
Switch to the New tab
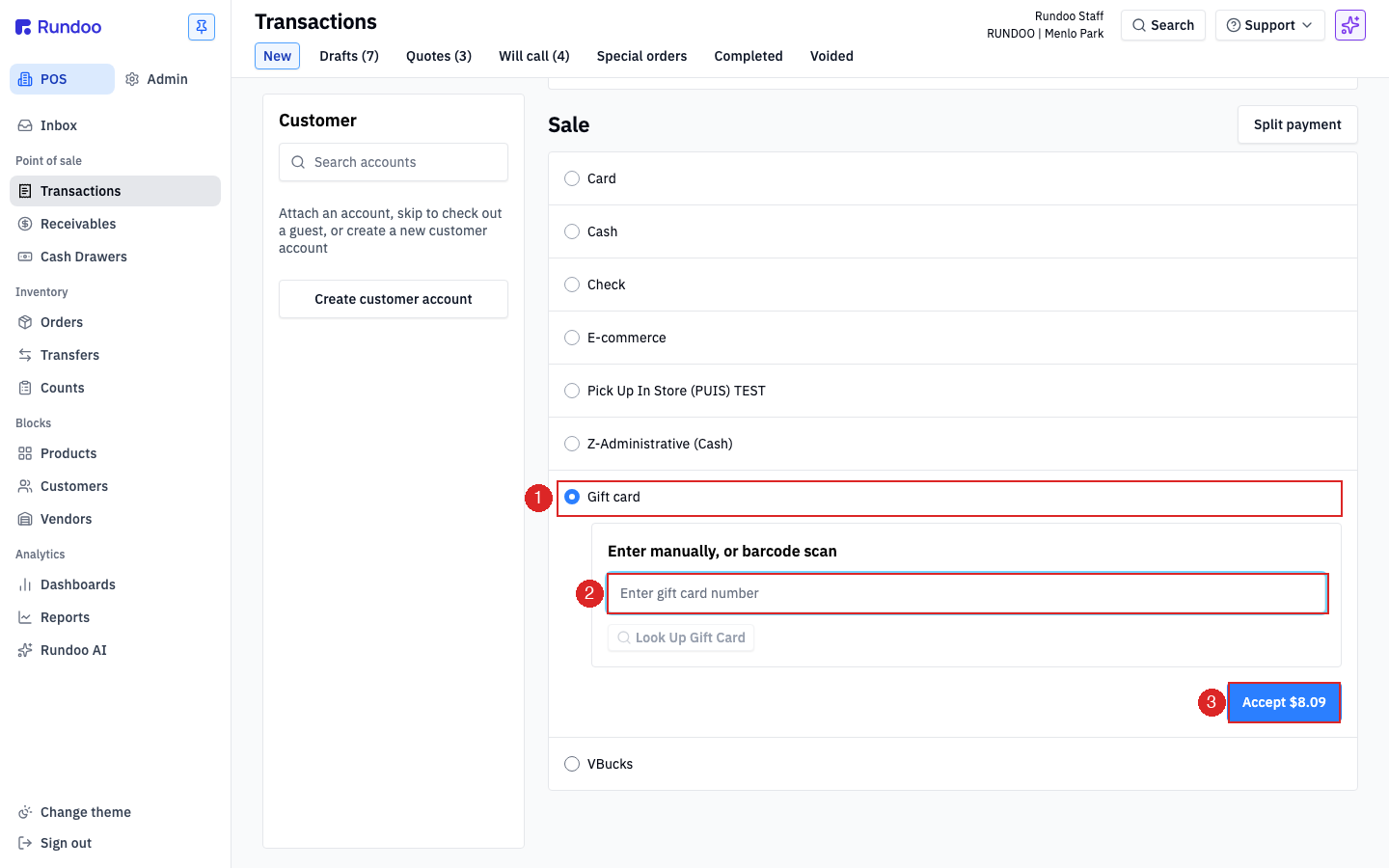click(278, 56)
